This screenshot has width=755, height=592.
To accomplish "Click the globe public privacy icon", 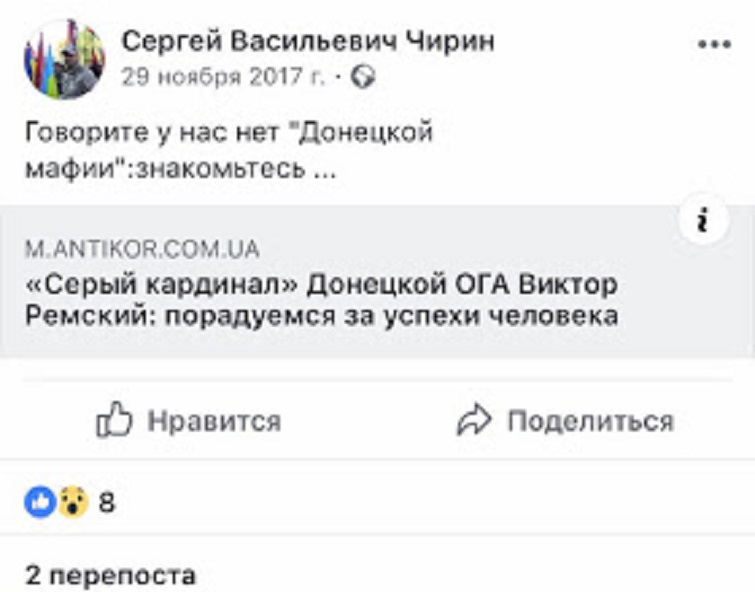I will coord(363,76).
